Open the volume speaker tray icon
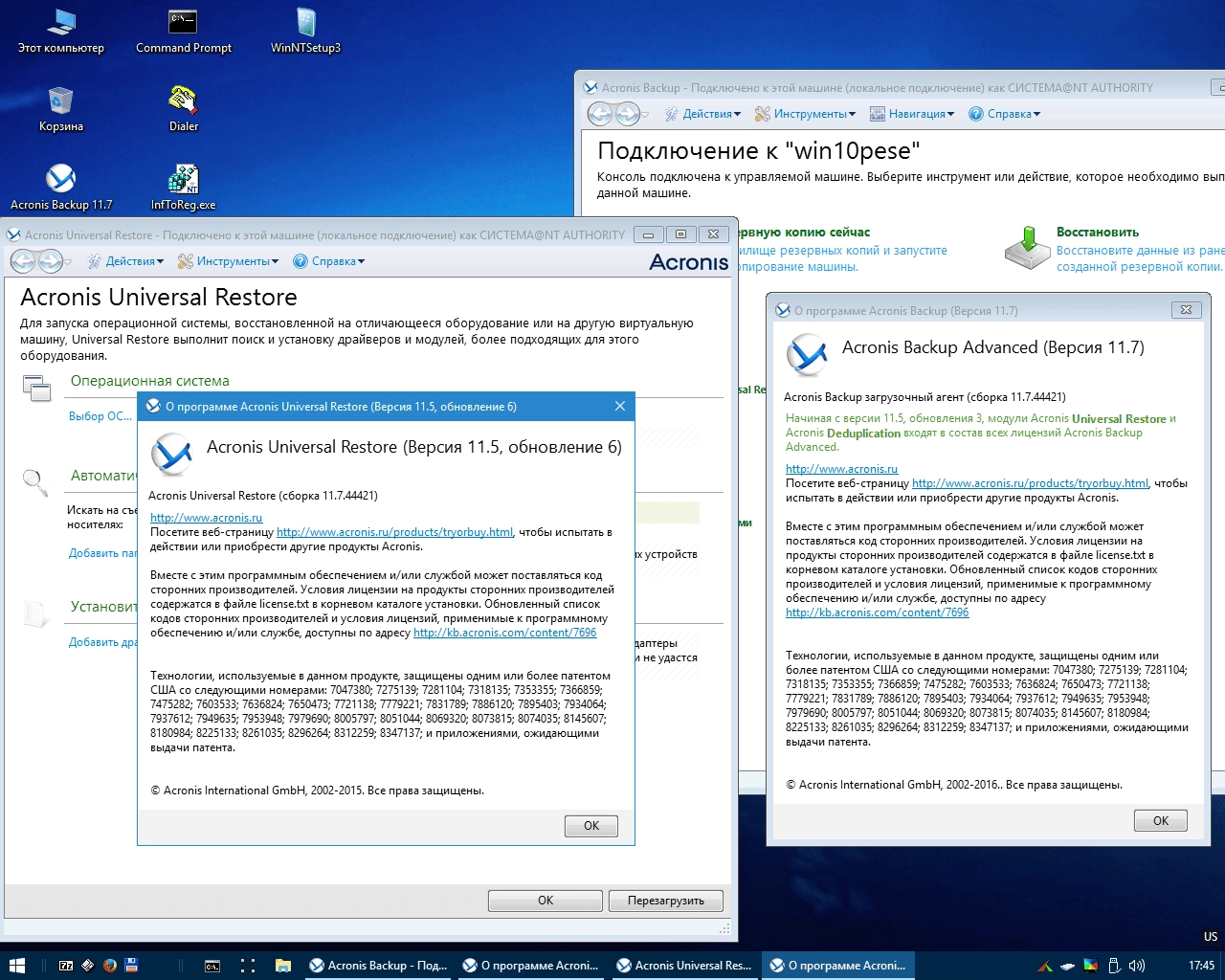This screenshot has height=980, width=1225. tap(1137, 966)
